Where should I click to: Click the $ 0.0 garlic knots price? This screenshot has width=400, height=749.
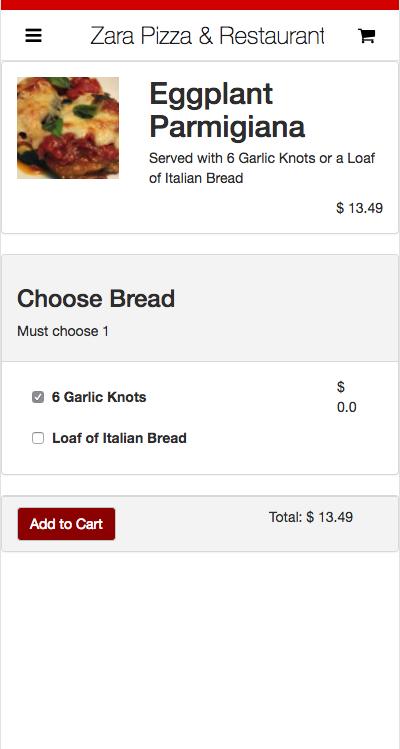(x=346, y=397)
